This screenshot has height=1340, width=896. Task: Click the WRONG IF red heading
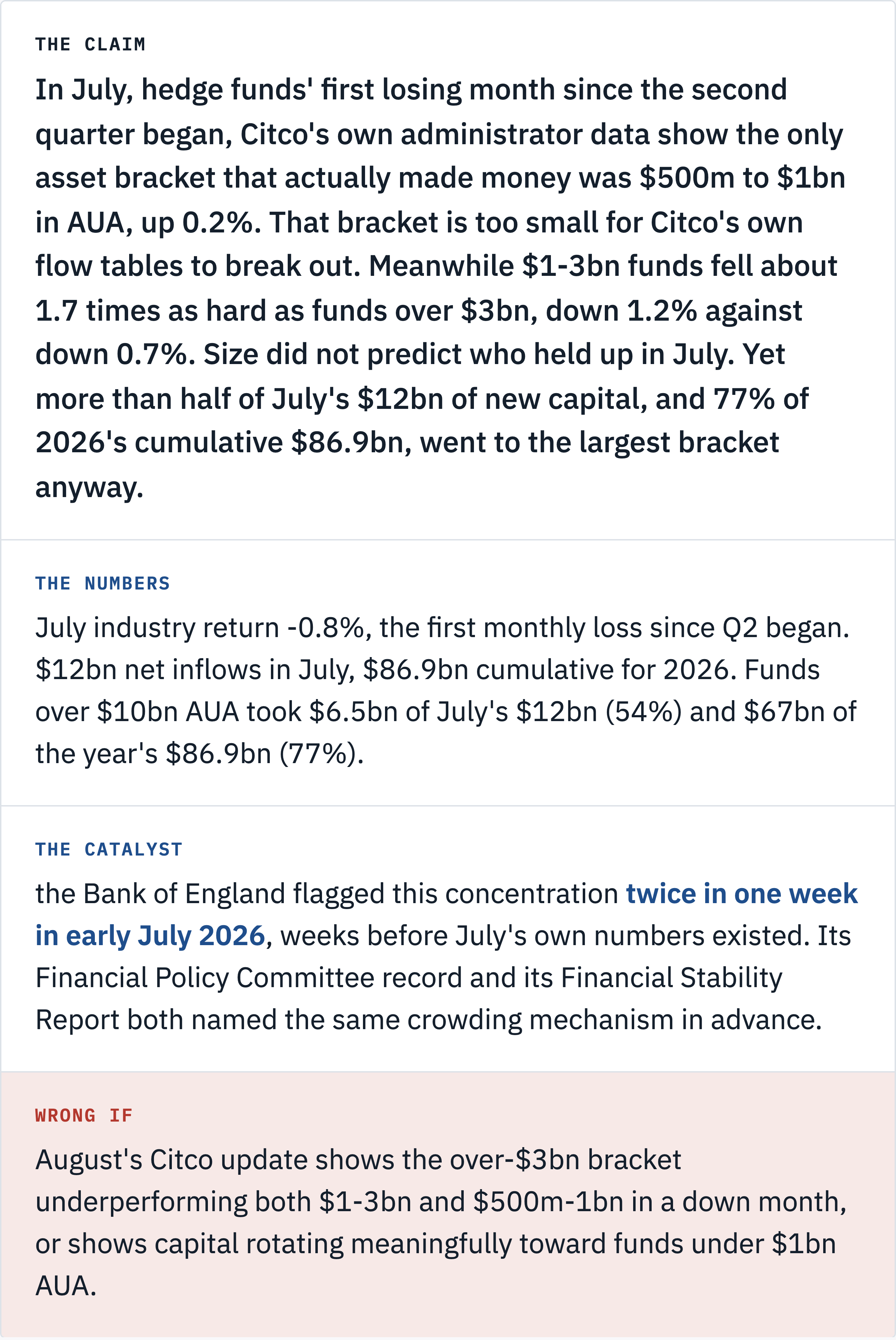(x=84, y=1115)
